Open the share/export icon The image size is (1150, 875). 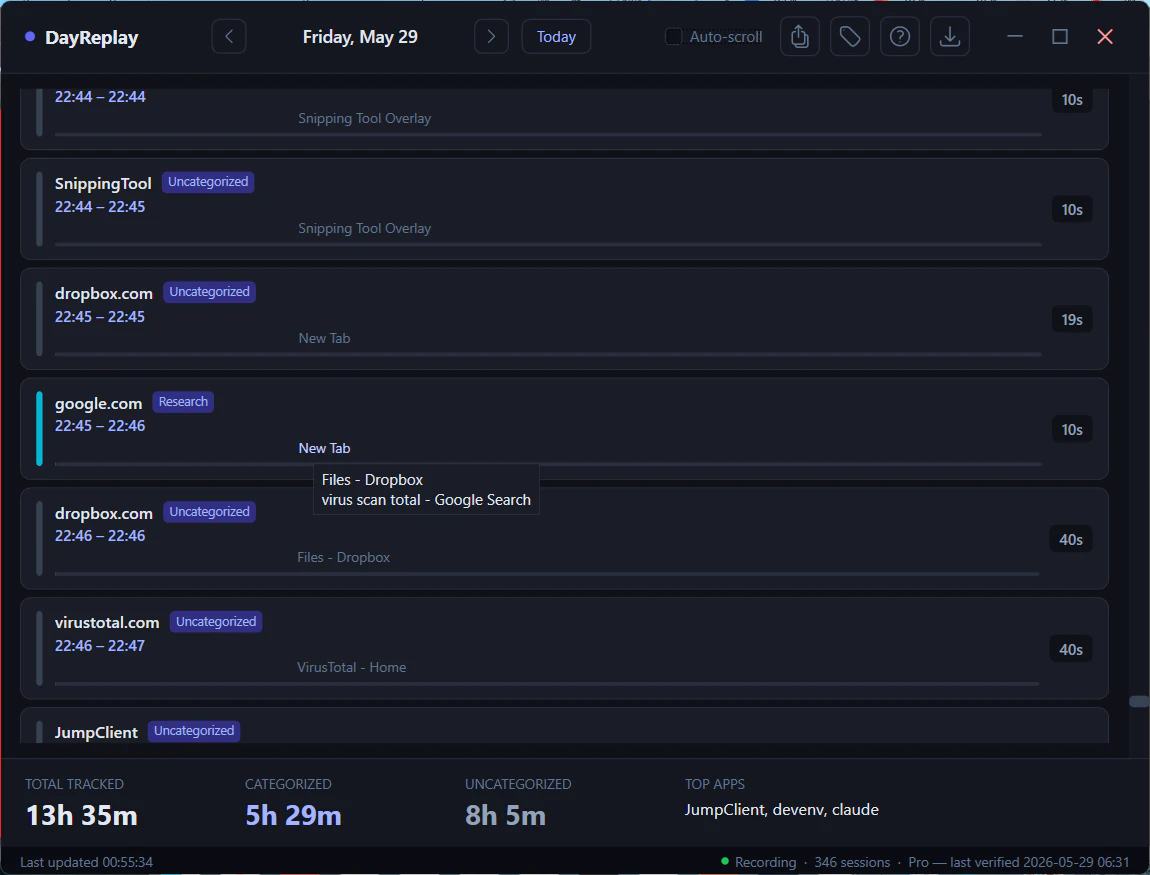799,37
